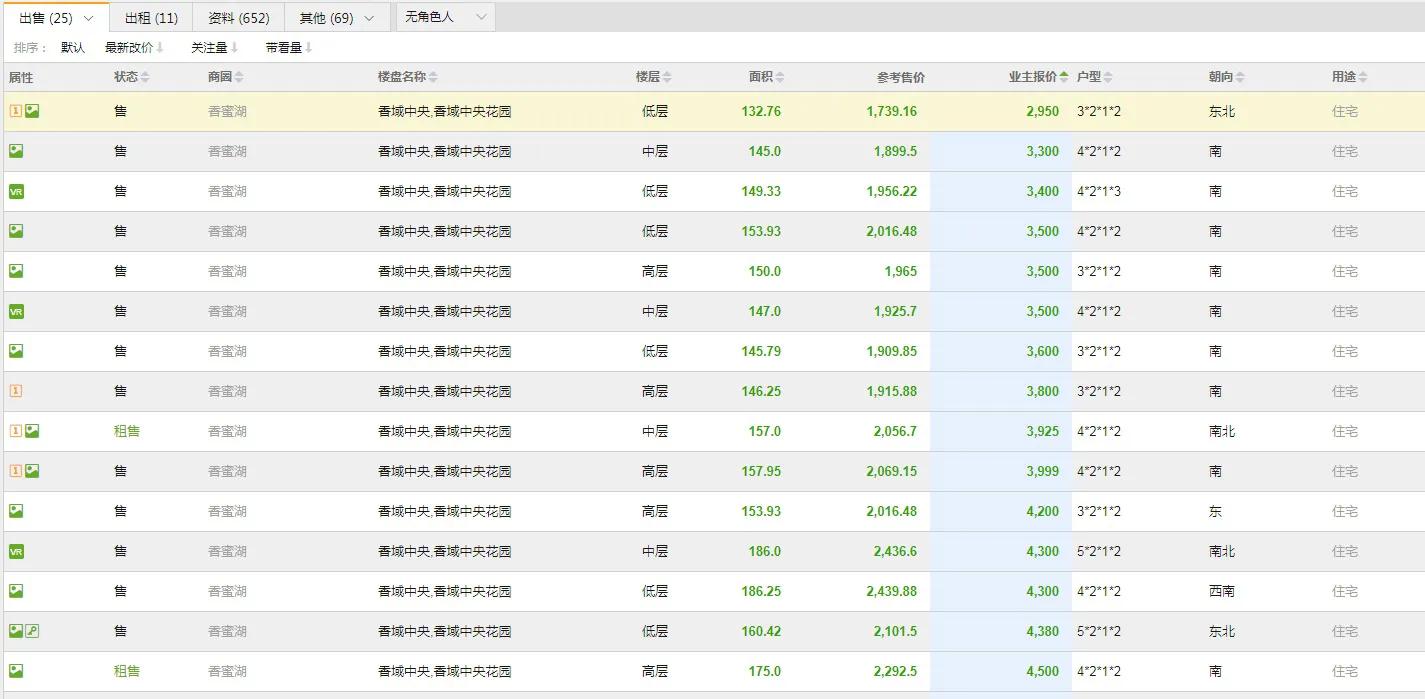Viewport: 1425px width, 699px height.
Task: Select the '1' badge on the 157.0㎡ 租售 row
Action: 16,430
